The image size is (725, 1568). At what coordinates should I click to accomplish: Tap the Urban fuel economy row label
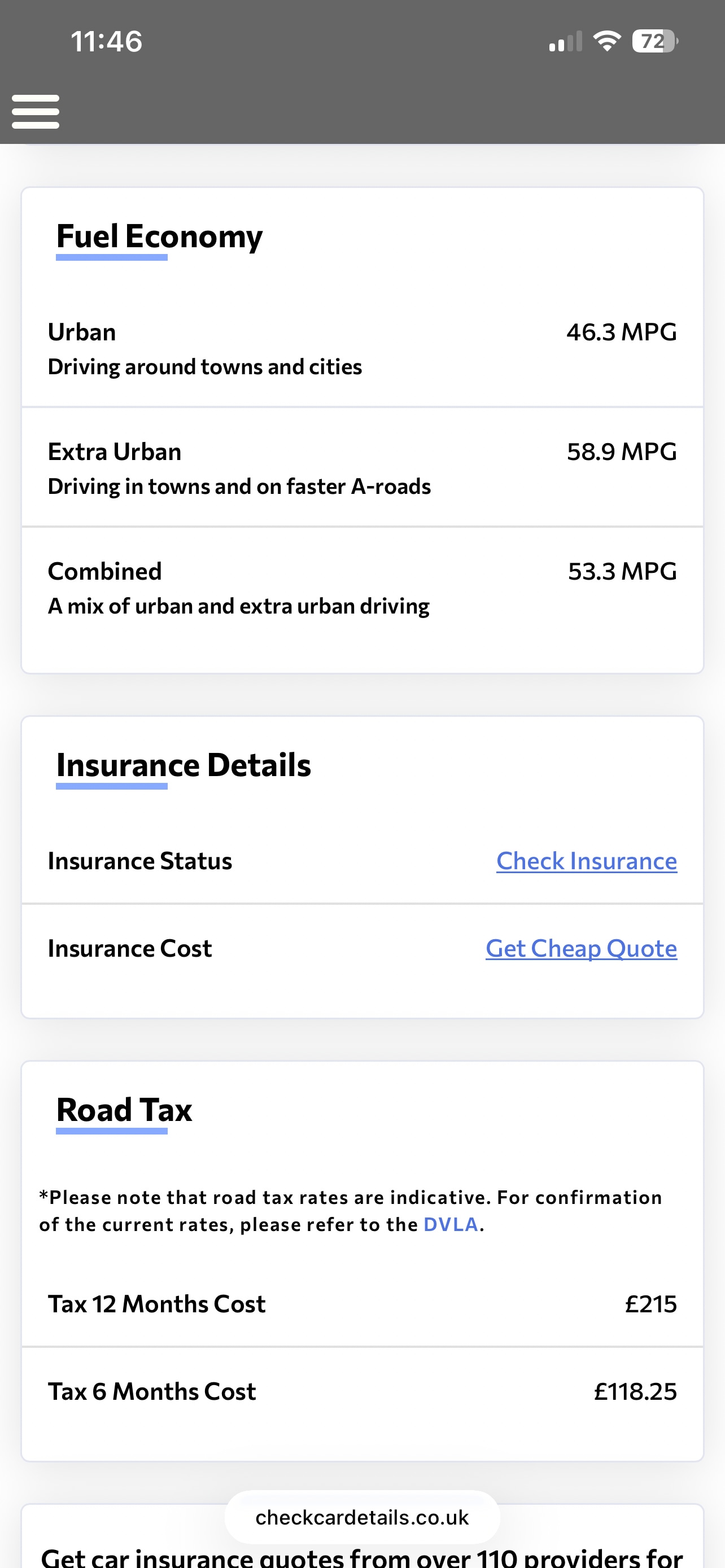(82, 332)
